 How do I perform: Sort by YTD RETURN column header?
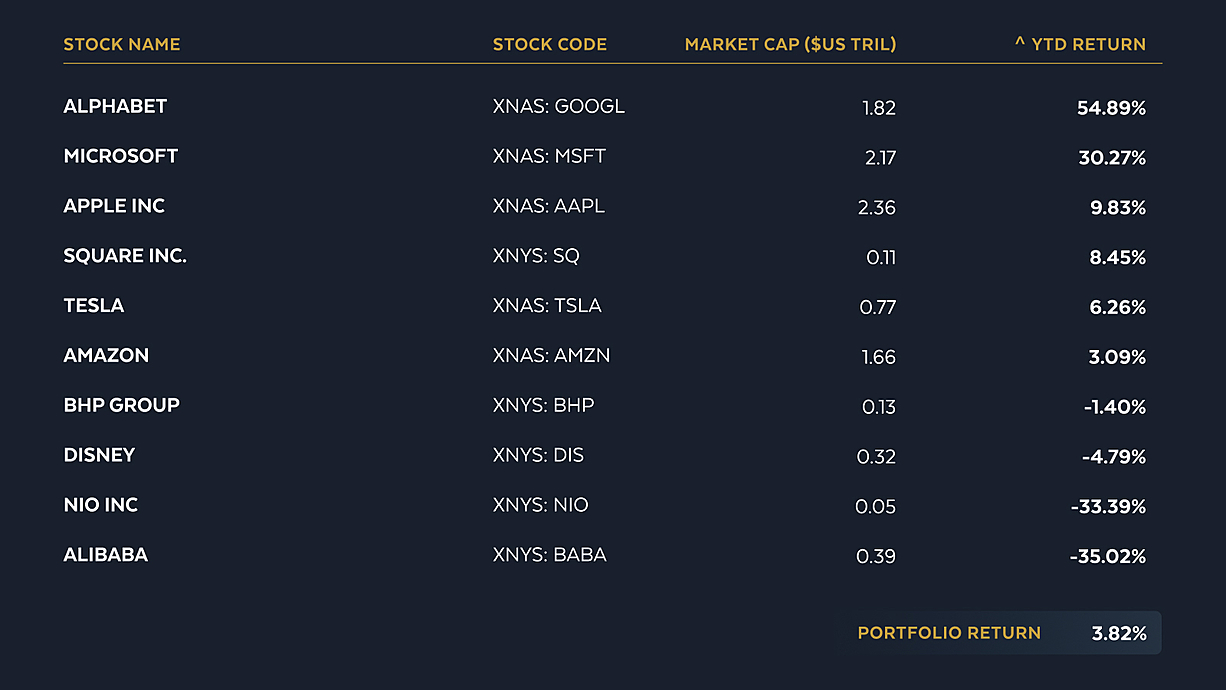pos(1080,44)
